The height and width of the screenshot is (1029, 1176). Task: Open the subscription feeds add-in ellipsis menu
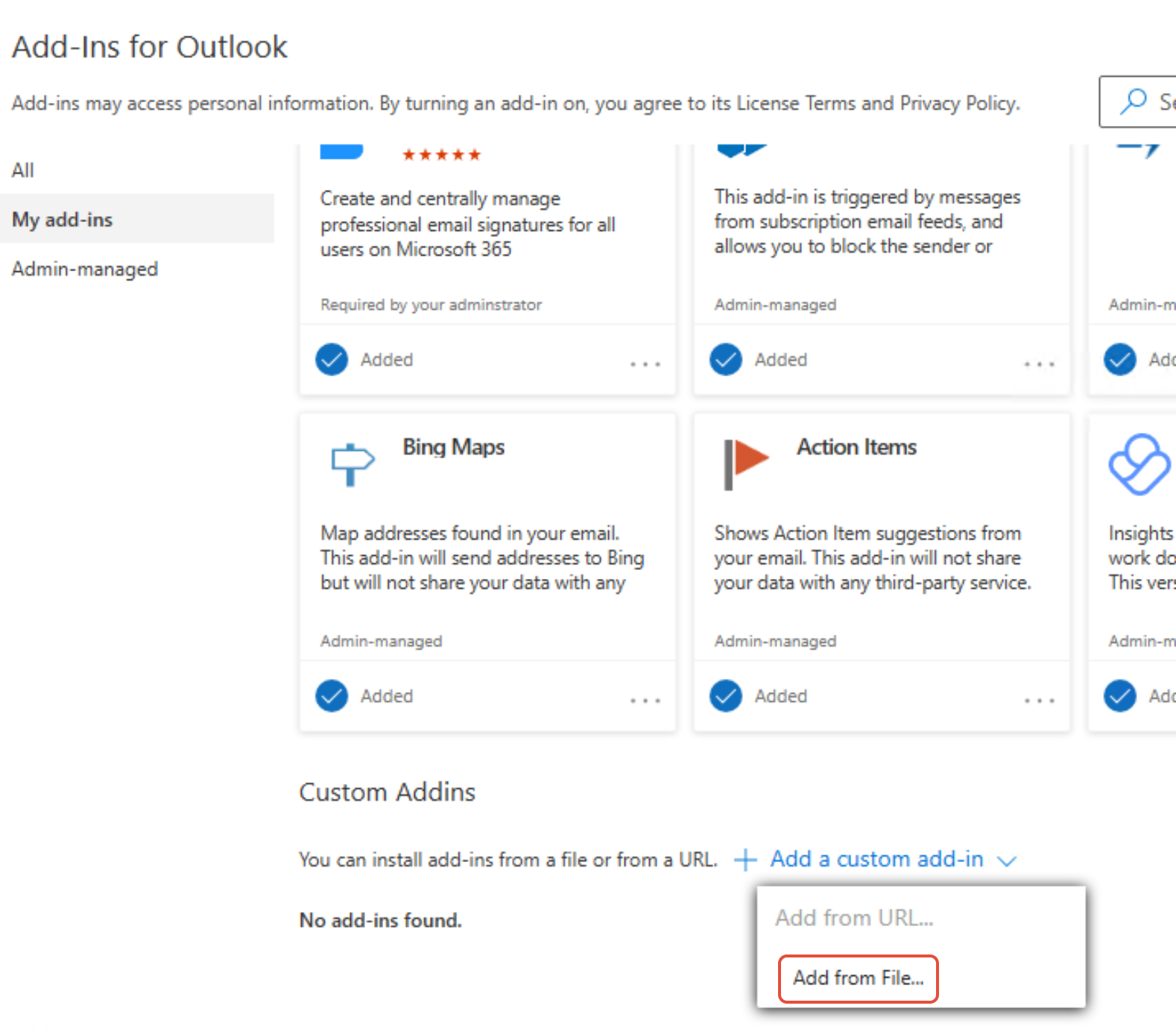click(1040, 364)
